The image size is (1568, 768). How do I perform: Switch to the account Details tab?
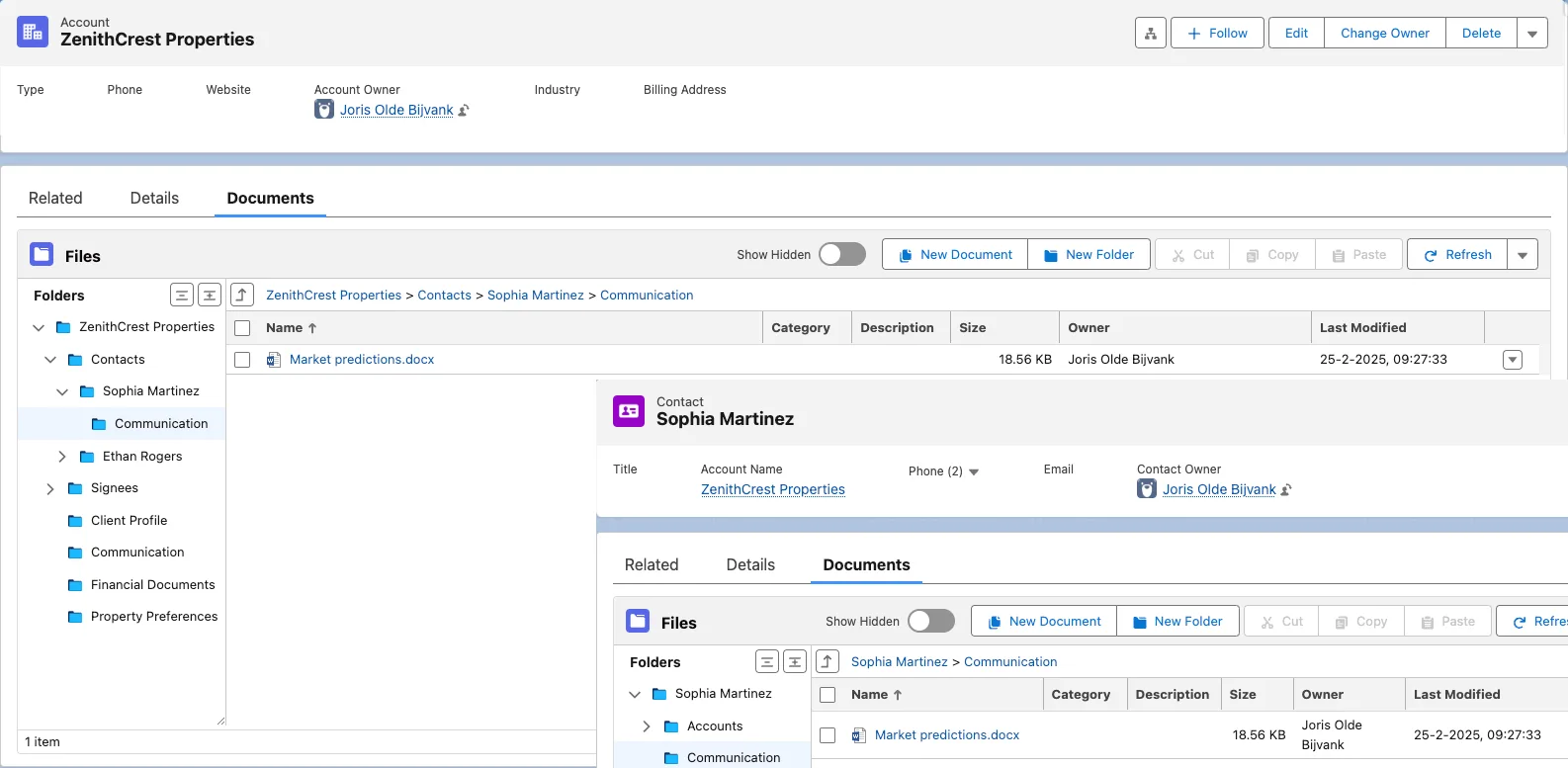154,198
